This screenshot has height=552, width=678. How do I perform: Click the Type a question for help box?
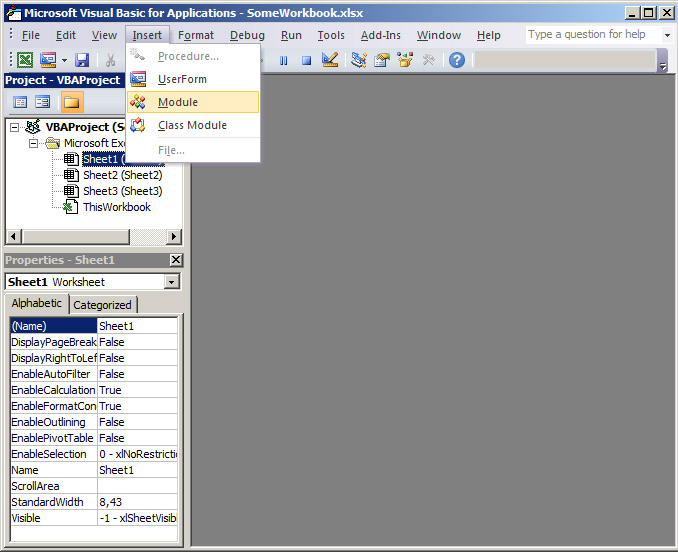click(592, 35)
